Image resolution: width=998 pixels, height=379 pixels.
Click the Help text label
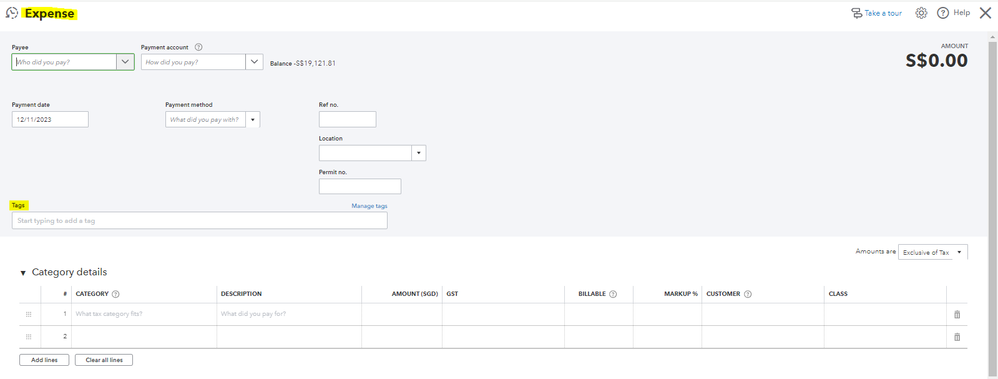(962, 13)
